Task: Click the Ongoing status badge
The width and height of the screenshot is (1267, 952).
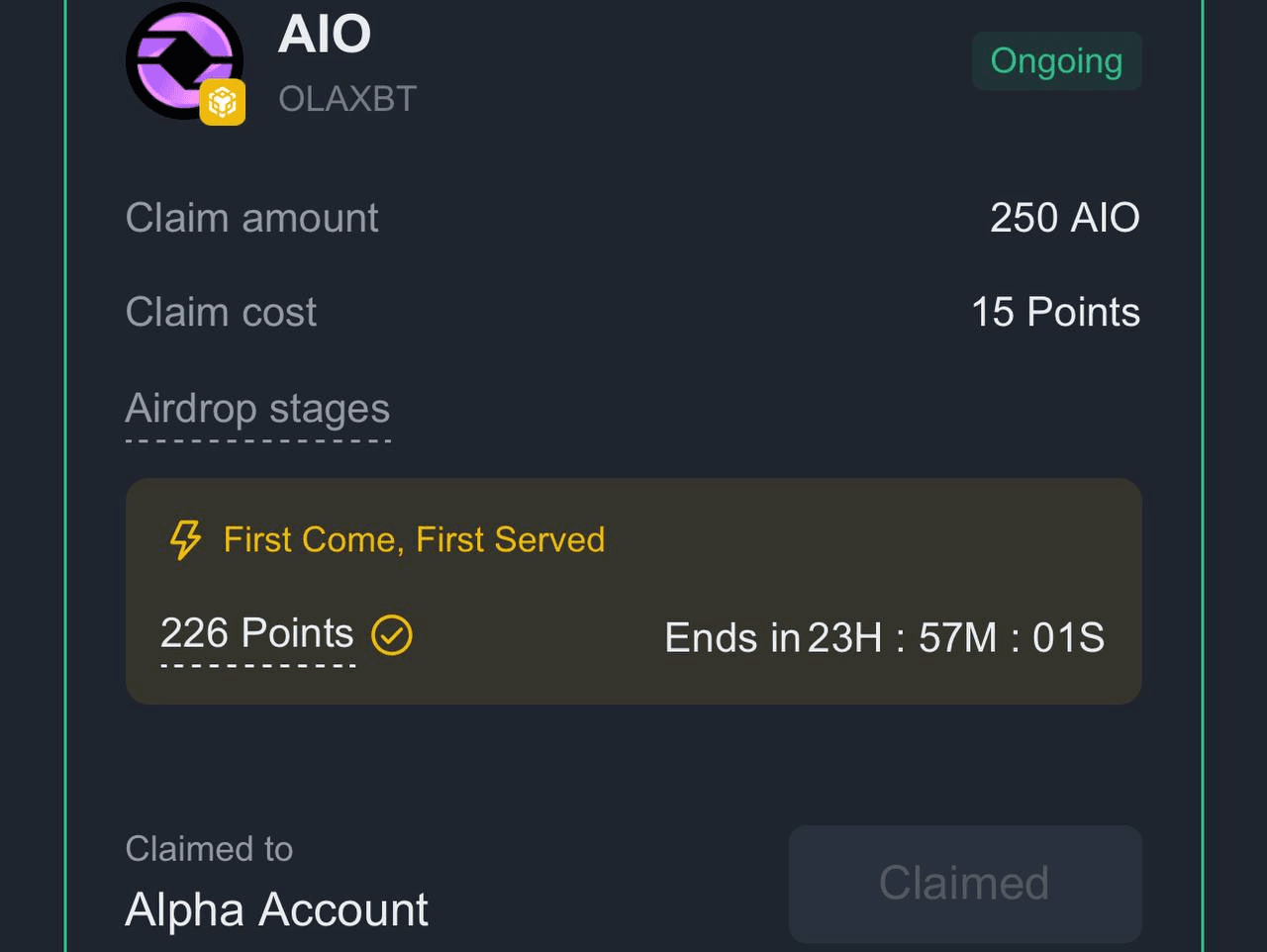Action: tap(1056, 61)
